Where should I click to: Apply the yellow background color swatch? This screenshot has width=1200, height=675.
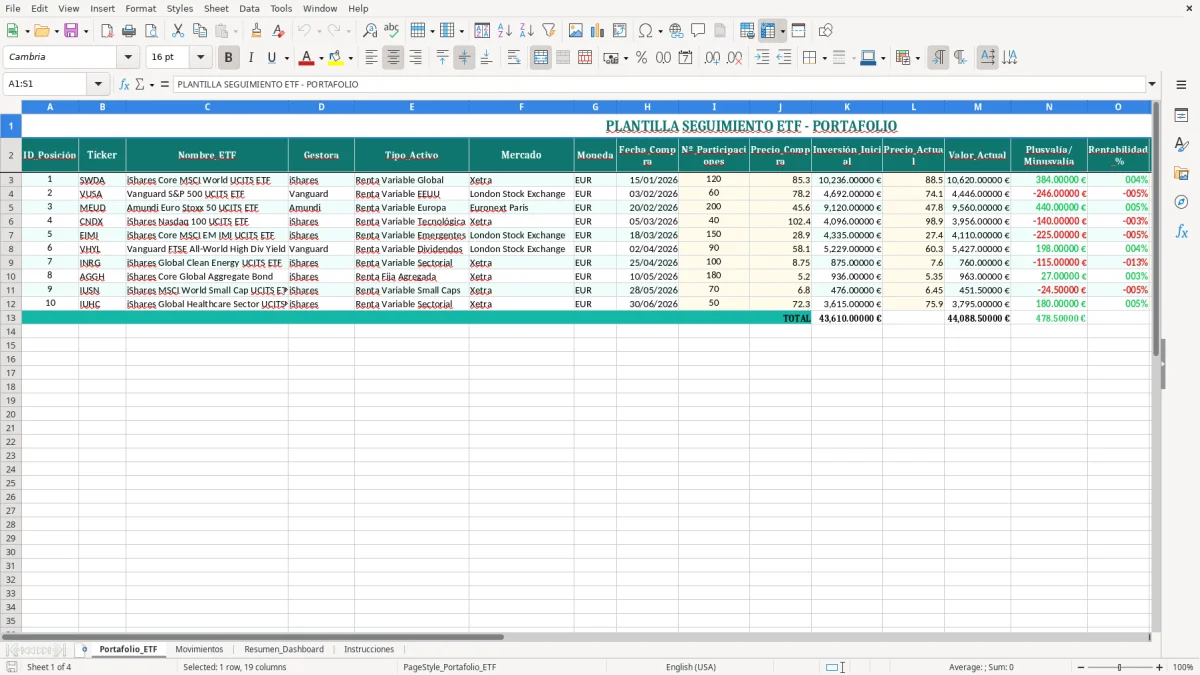pyautogui.click(x=336, y=58)
